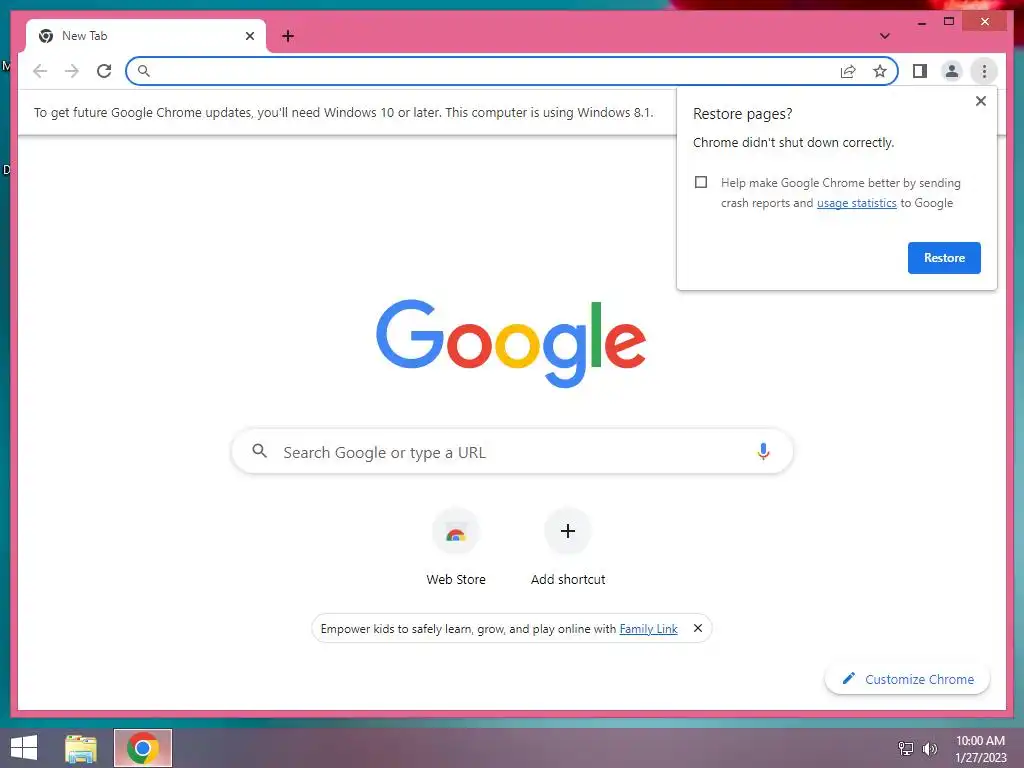Click the Restore button

pos(944,258)
